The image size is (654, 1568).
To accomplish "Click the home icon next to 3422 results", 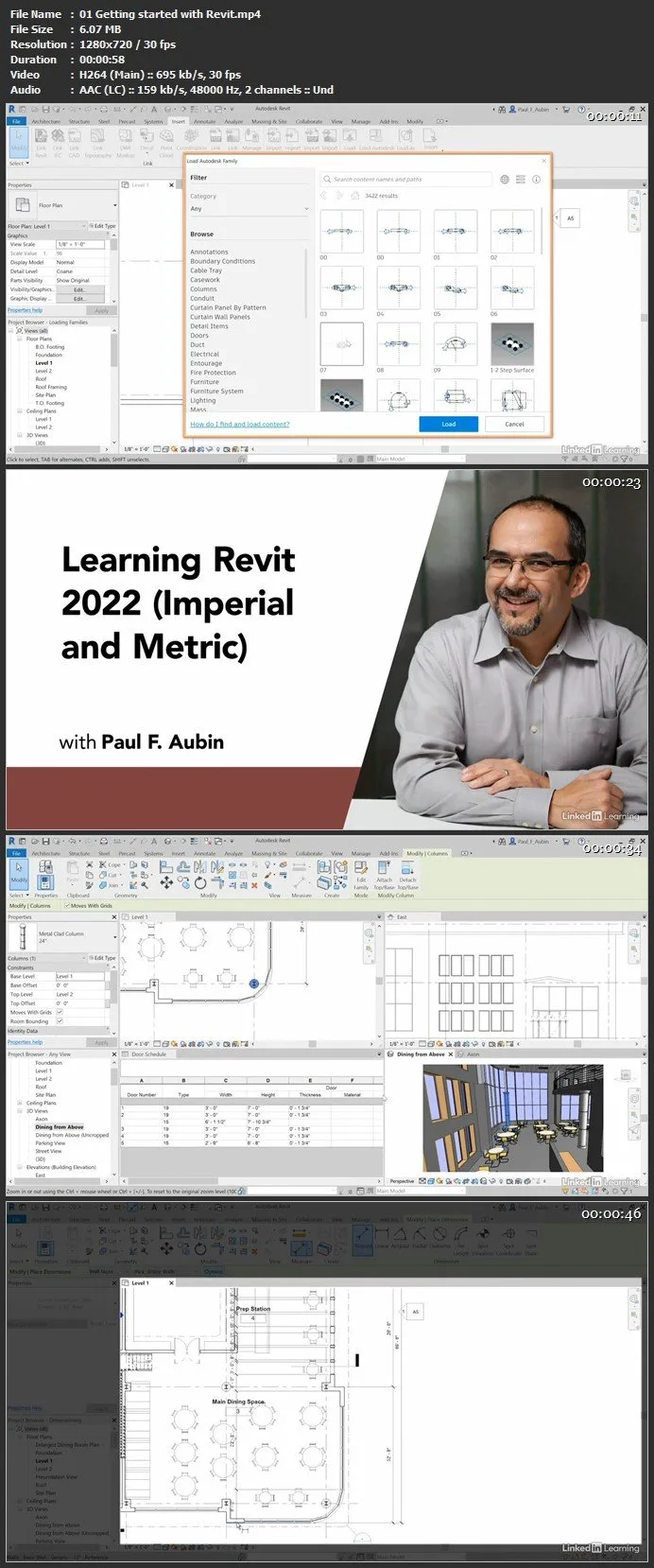I will [x=356, y=196].
